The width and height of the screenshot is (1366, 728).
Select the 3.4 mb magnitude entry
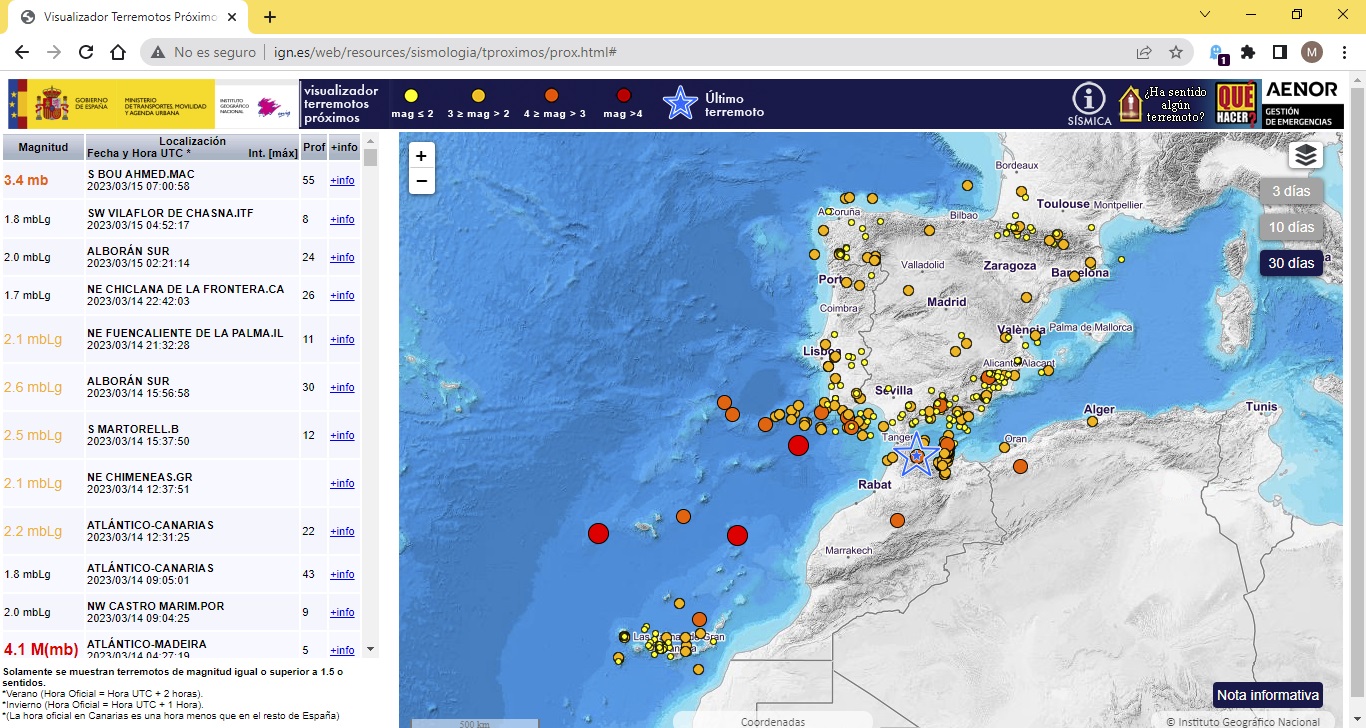coord(25,180)
